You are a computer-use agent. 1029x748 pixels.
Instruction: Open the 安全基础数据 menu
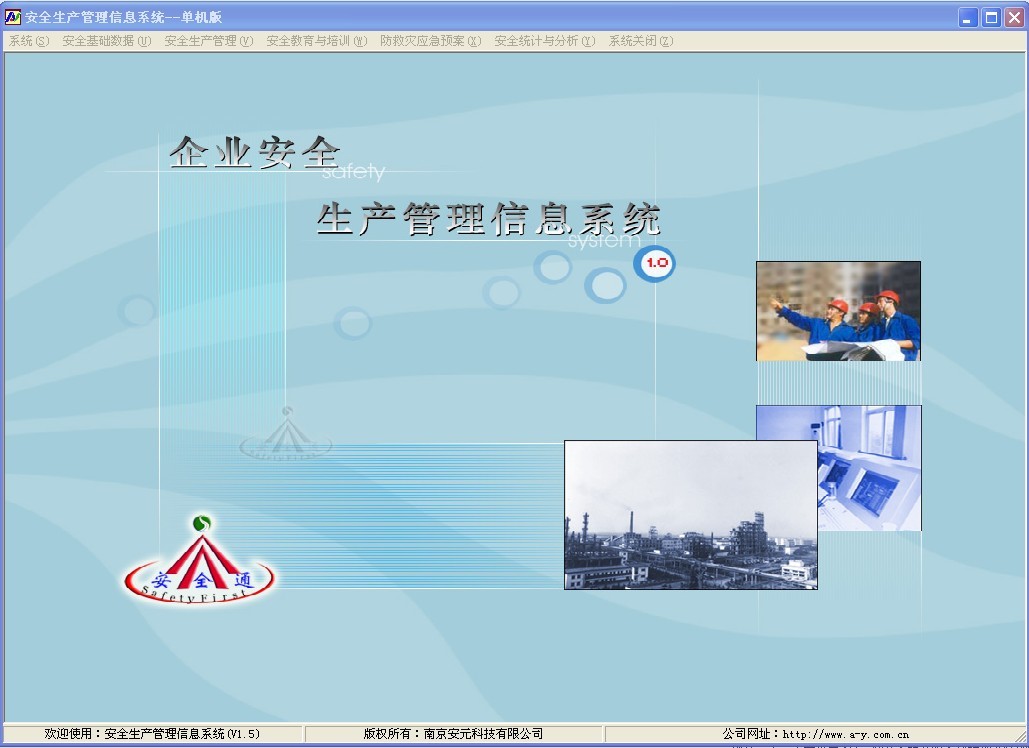[106, 41]
